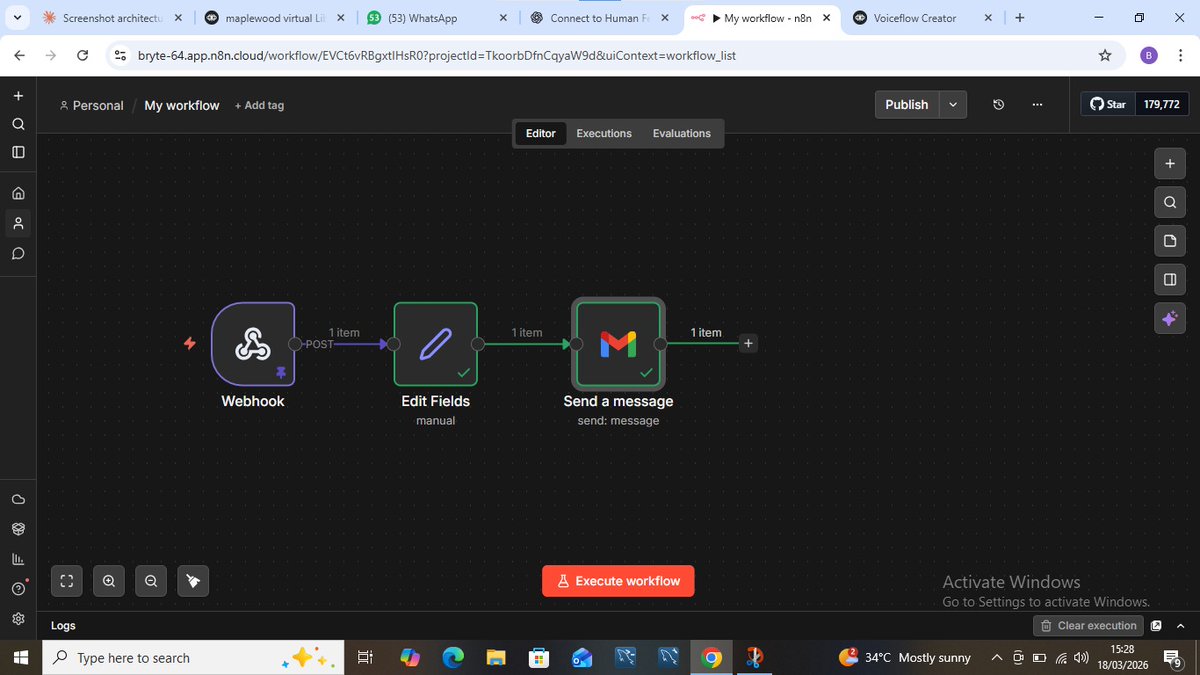Open cloud admin icon in left sidebar
The image size is (1200, 675).
(x=18, y=498)
